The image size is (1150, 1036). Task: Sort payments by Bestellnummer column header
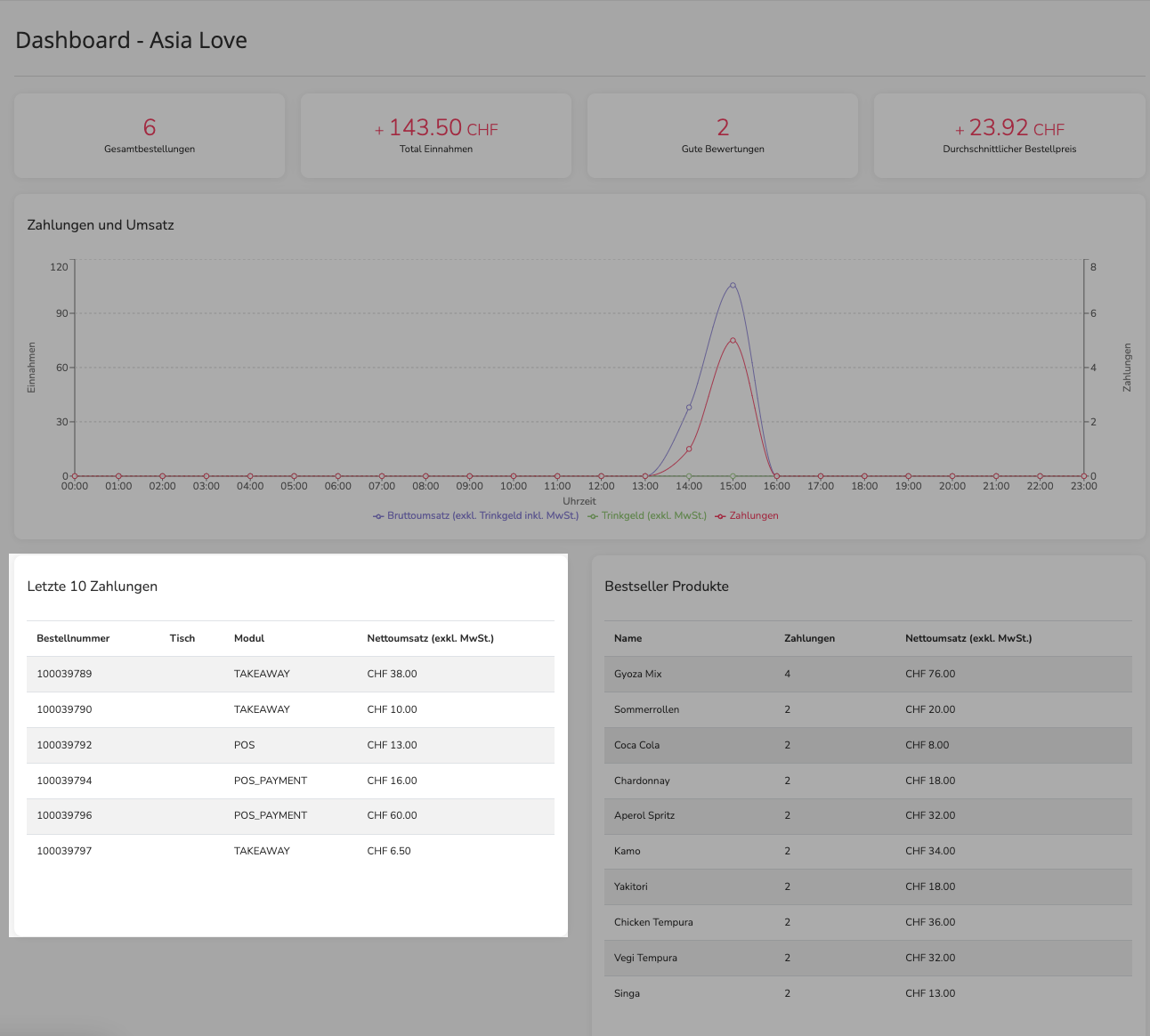[x=73, y=638]
